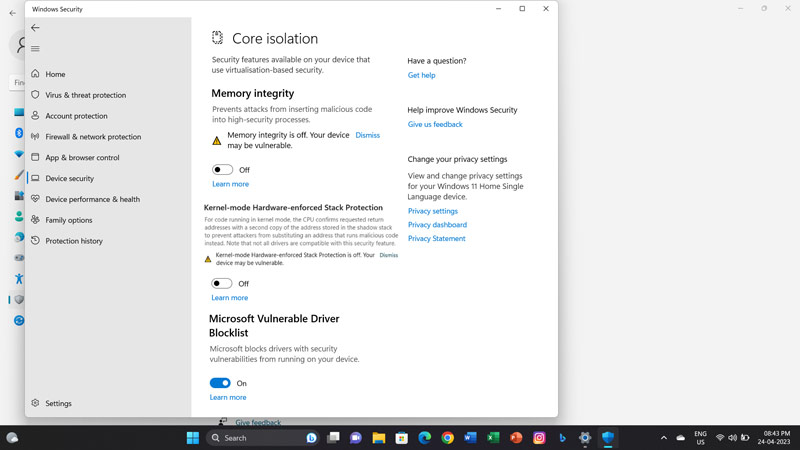Open the hamburger navigation menu
This screenshot has height=450, width=800.
click(35, 48)
